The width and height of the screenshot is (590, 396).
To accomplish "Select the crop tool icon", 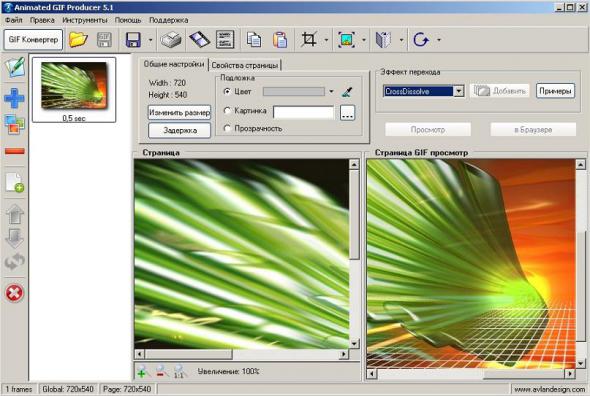I will point(309,39).
